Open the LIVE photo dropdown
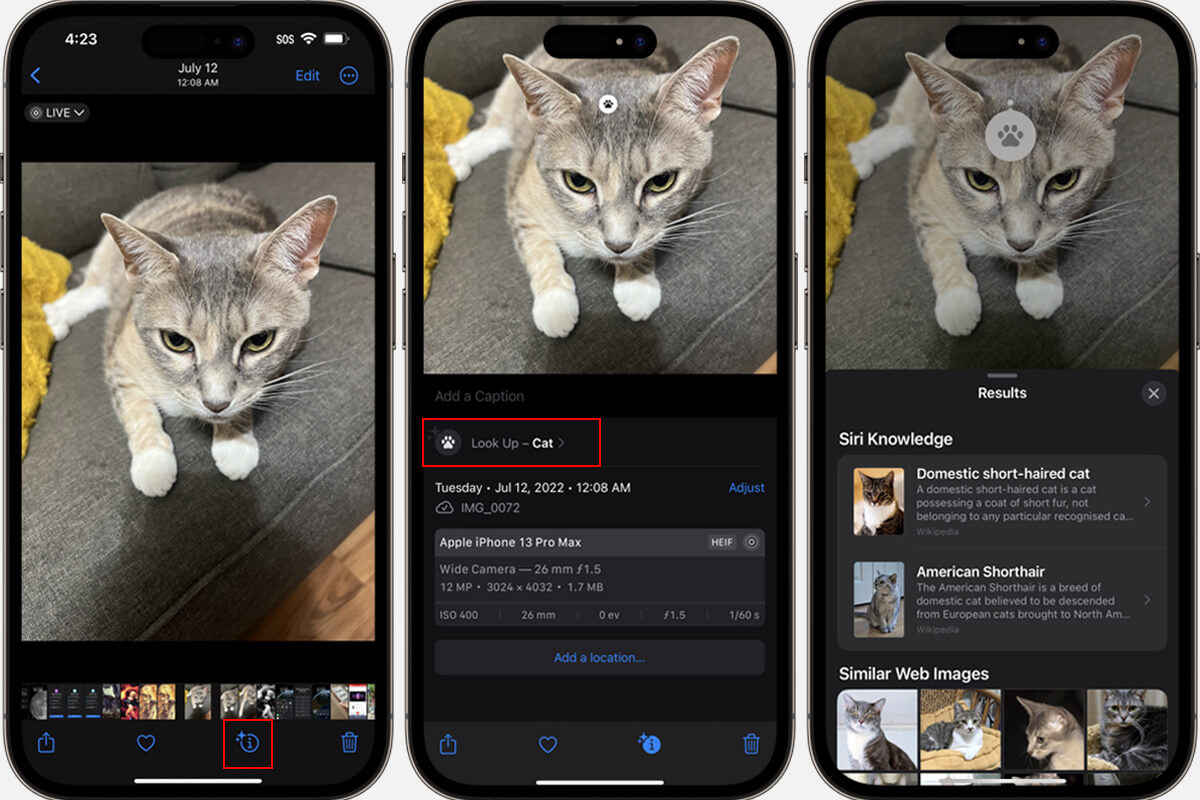The width and height of the screenshot is (1200, 800). click(57, 113)
